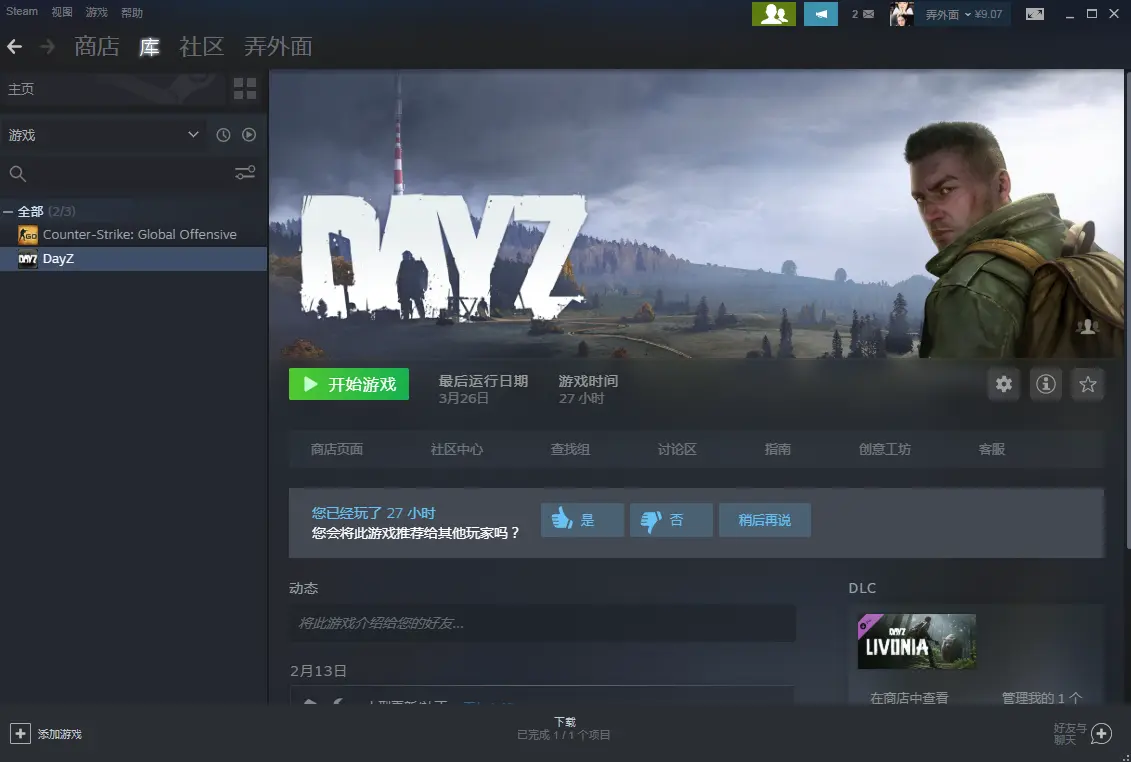
Task: Click the activity post input field
Action: click(x=542, y=623)
